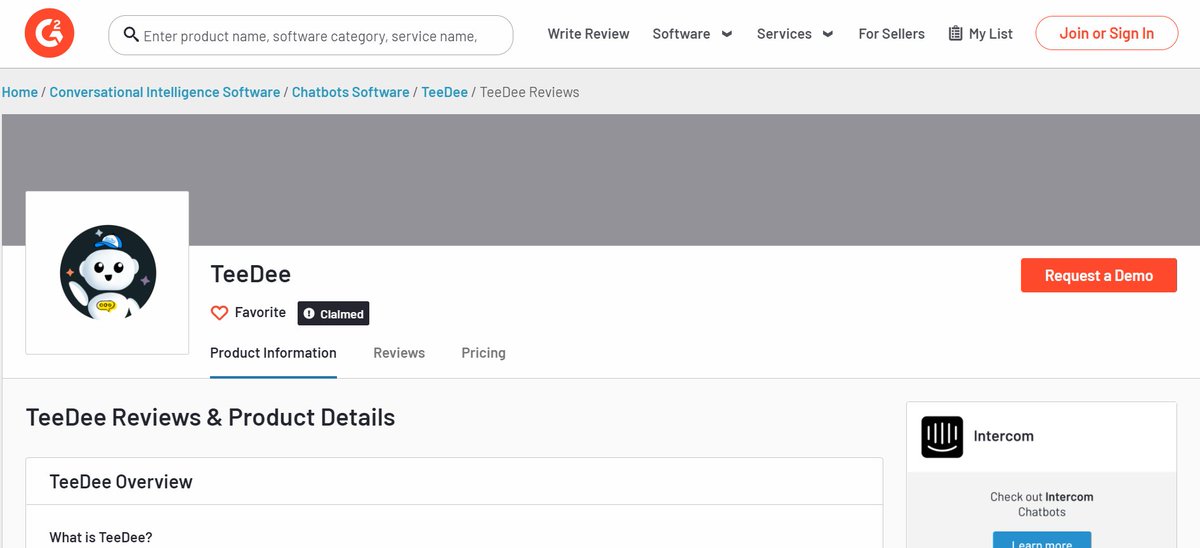Image resolution: width=1200 pixels, height=548 pixels.
Task: Click the Claimed badge
Action: pyautogui.click(x=333, y=314)
